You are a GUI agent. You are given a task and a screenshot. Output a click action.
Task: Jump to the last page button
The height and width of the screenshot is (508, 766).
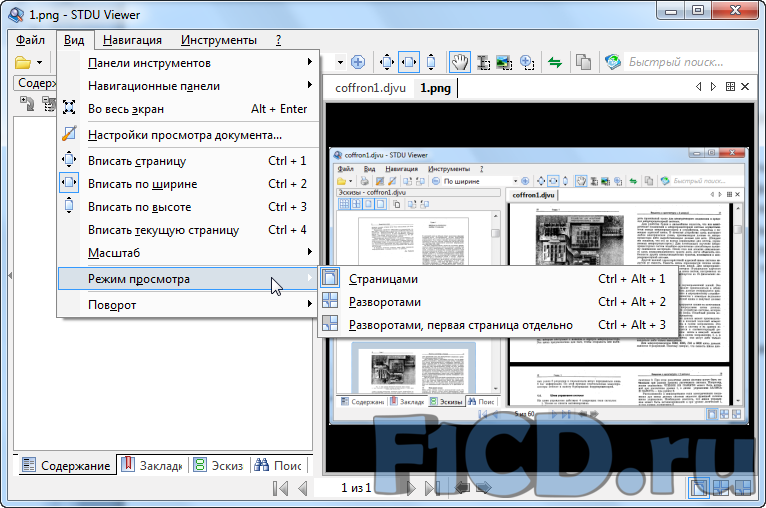point(432,488)
